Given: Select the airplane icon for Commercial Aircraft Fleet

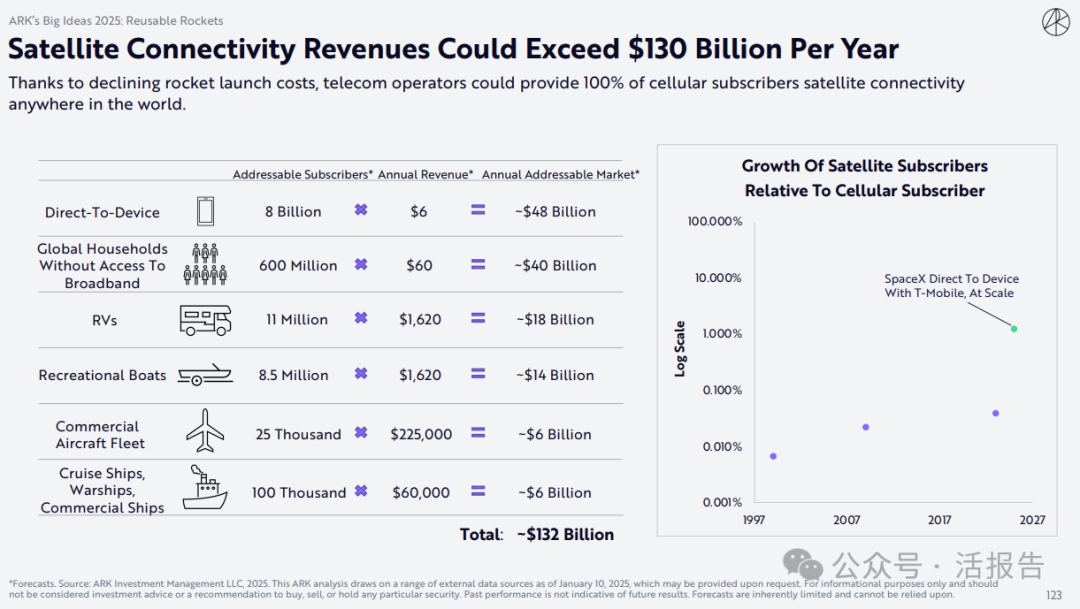Looking at the screenshot, I should pyautogui.click(x=205, y=431).
